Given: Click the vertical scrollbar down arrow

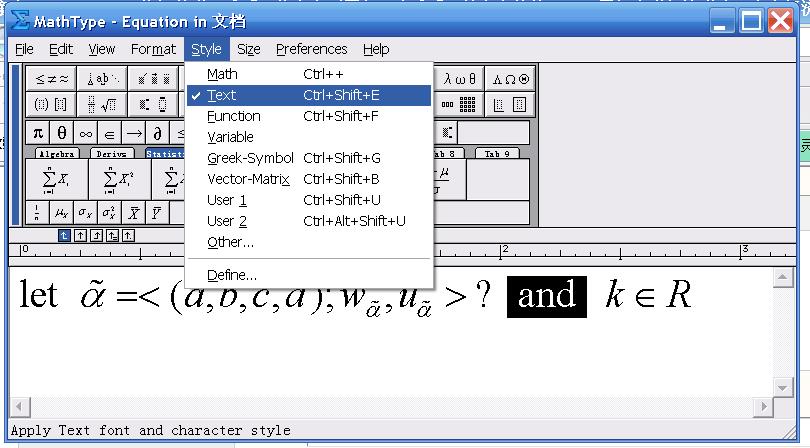Looking at the screenshot, I should tap(782, 388).
